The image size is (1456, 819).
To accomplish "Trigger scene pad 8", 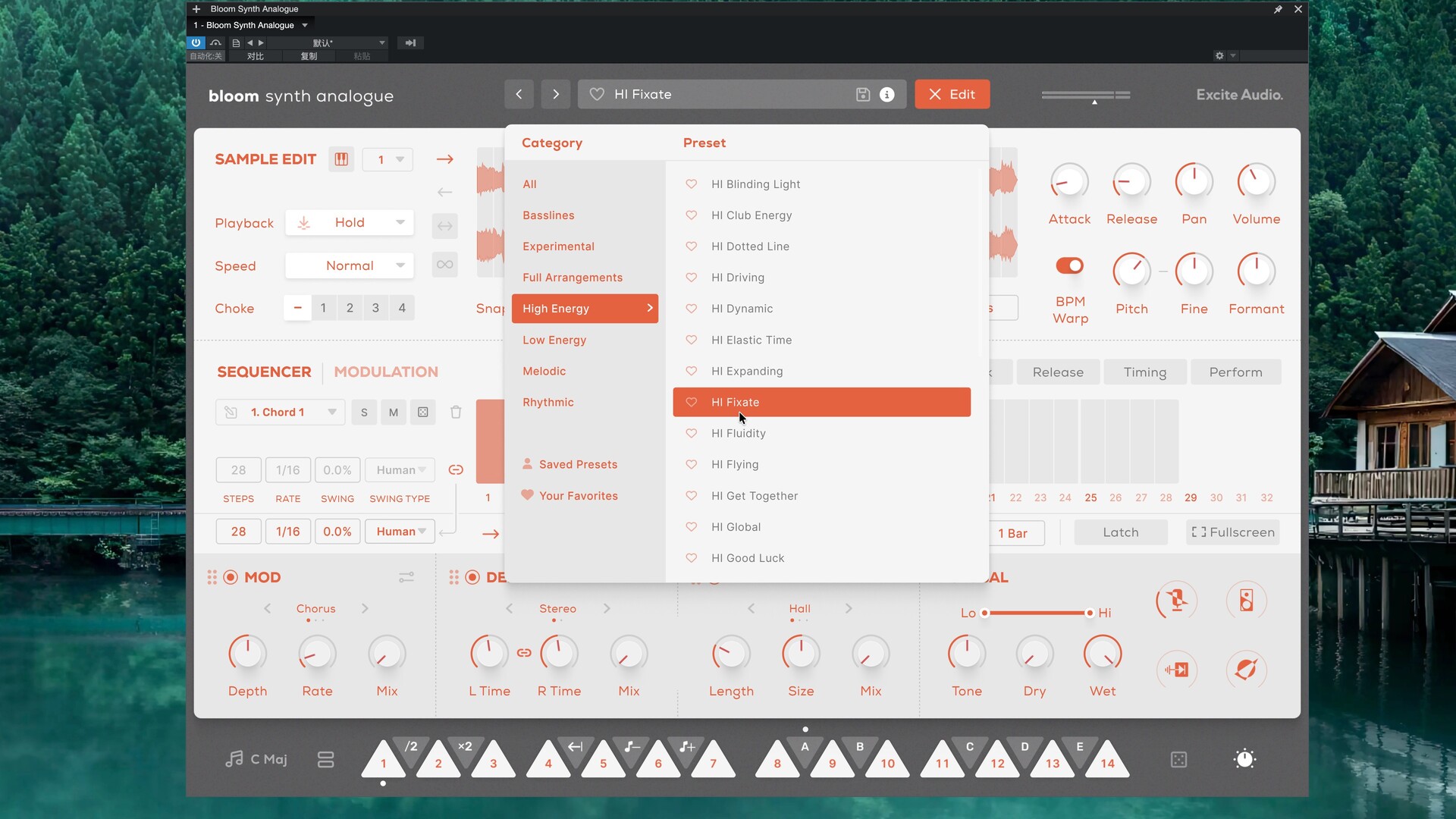I will tap(777, 760).
